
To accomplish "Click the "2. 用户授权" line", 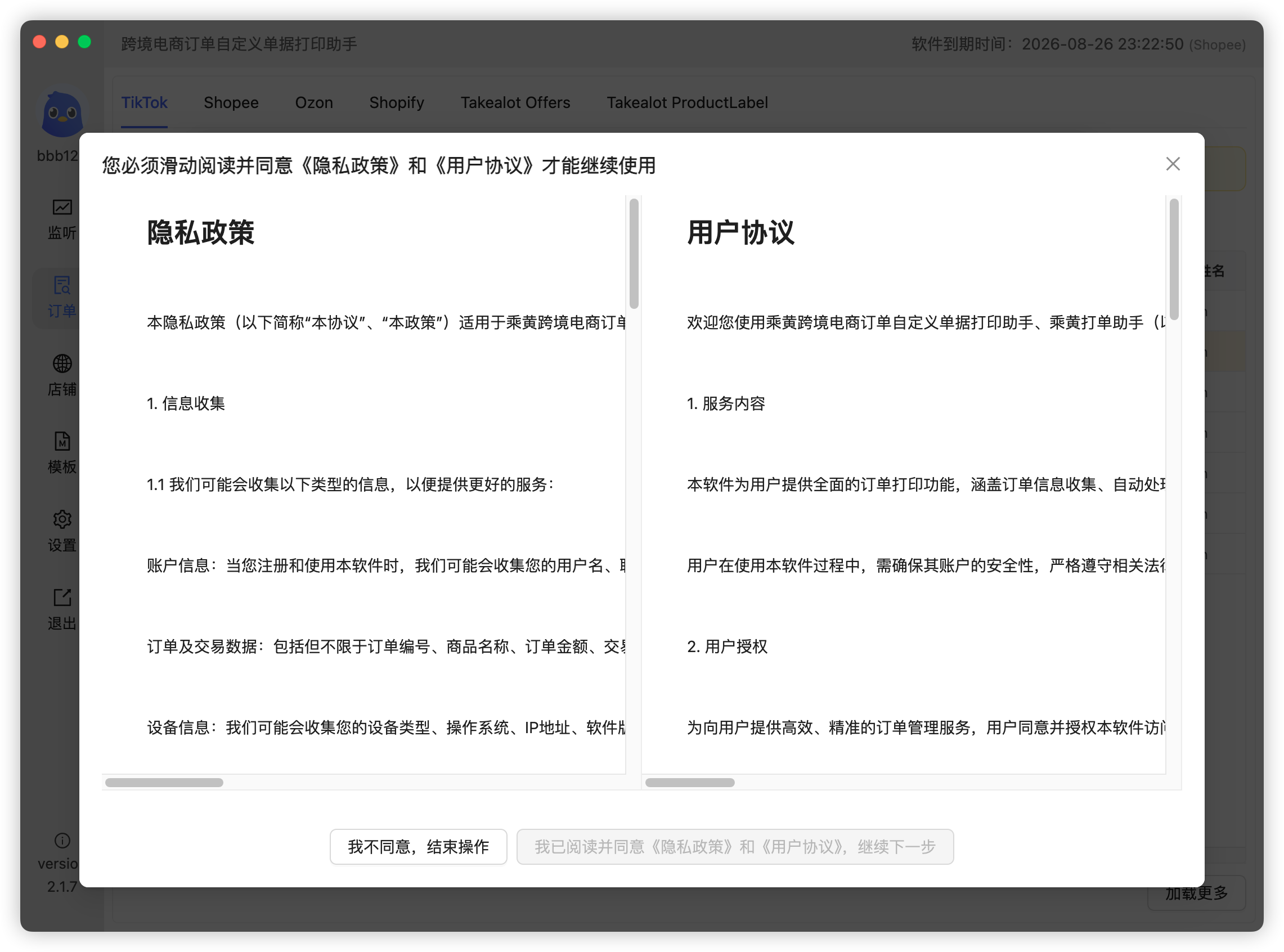I will pos(727,646).
